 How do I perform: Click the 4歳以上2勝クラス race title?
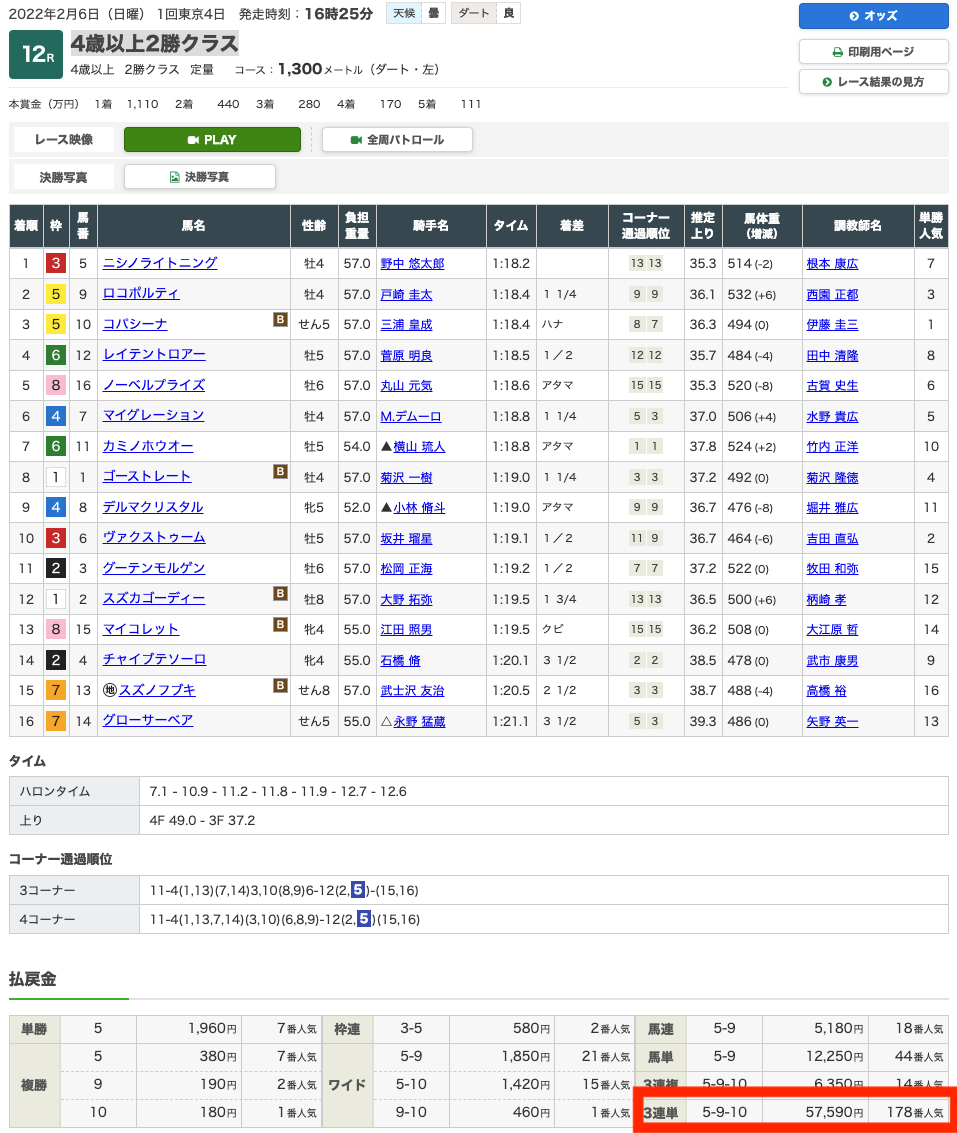pos(155,44)
